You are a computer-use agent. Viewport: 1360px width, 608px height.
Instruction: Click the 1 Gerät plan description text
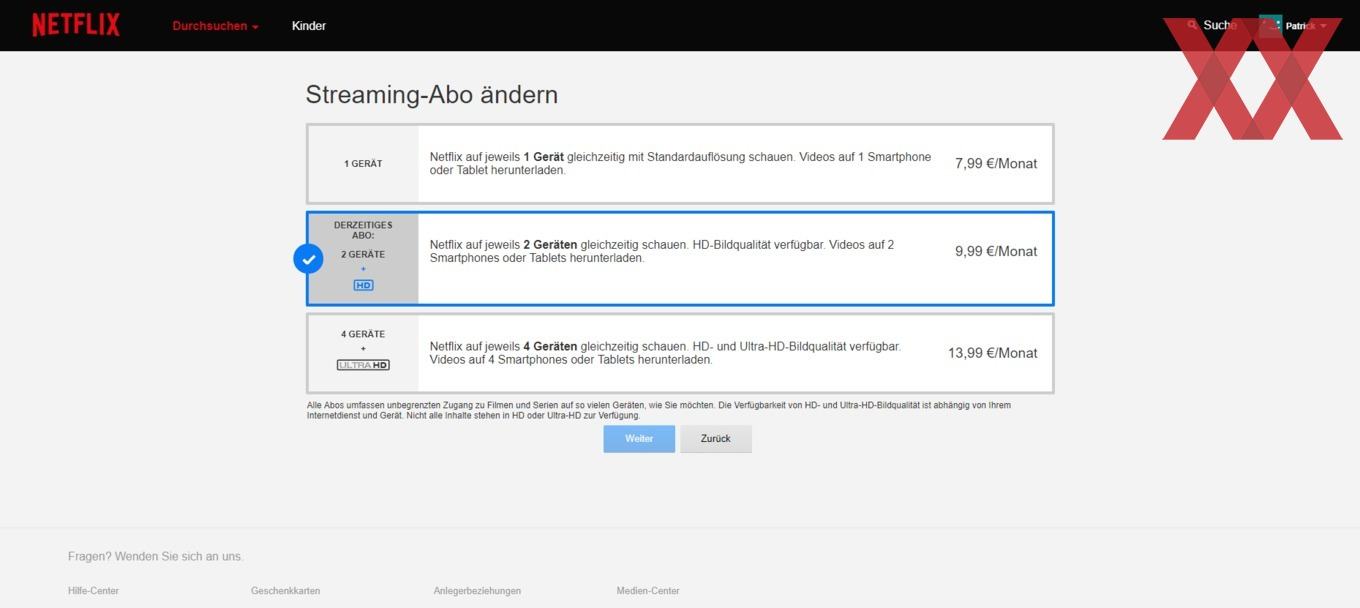(680, 164)
